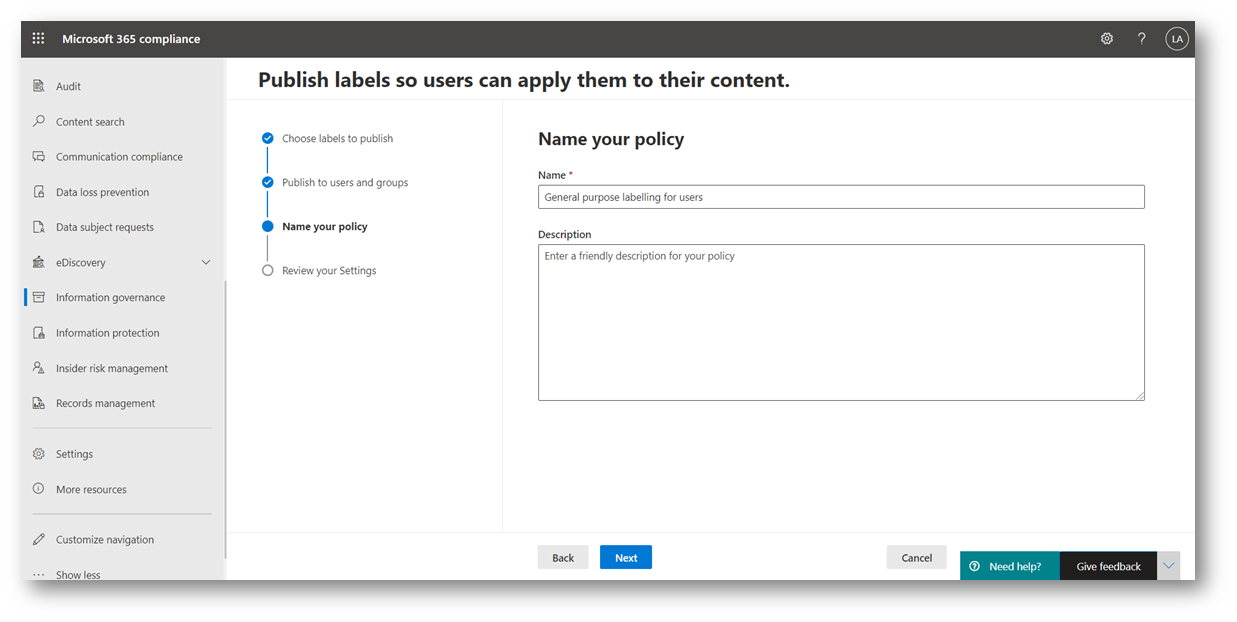The image size is (1237, 622).
Task: Collapse the feedback bar arrow
Action: pos(1168,566)
